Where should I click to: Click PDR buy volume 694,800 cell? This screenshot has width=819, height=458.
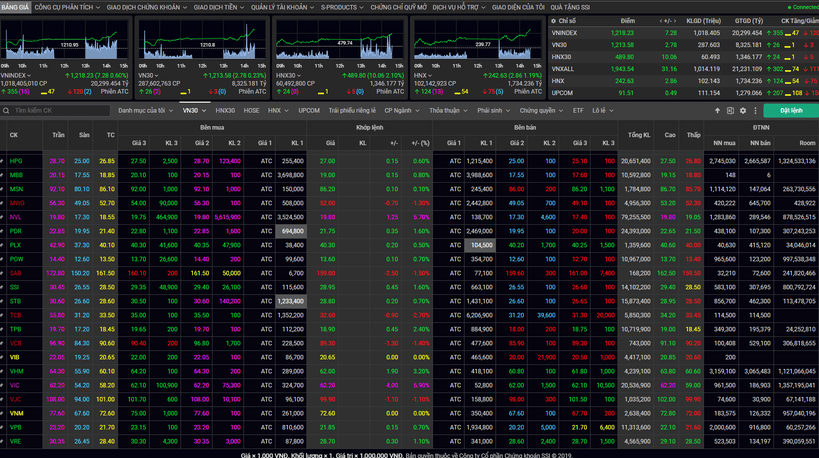coord(291,231)
